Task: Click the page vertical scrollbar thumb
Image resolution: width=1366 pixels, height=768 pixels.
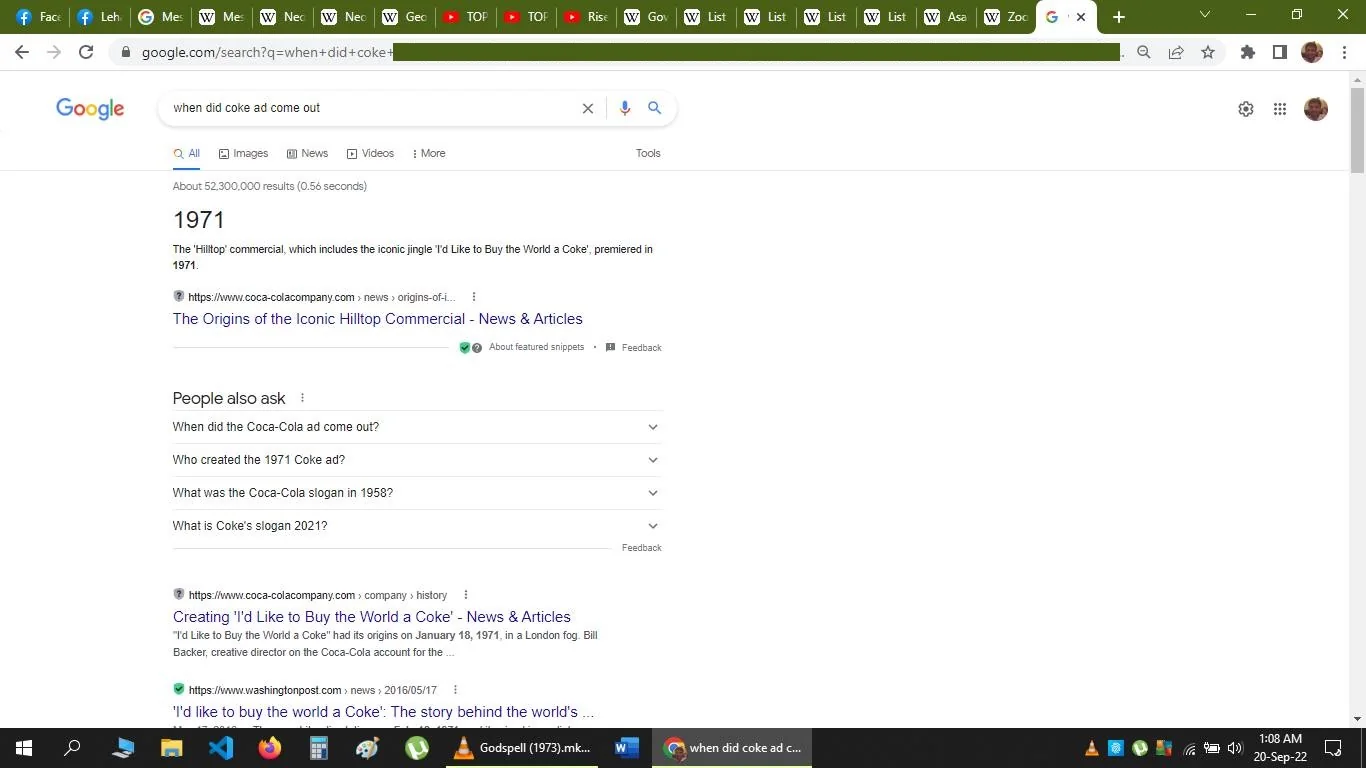Action: [1357, 130]
